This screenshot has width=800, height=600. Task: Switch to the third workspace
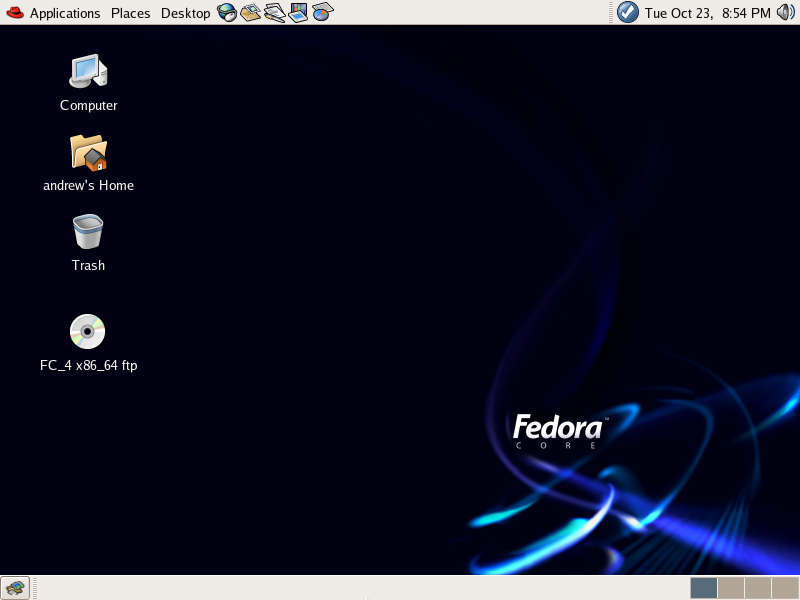point(758,588)
